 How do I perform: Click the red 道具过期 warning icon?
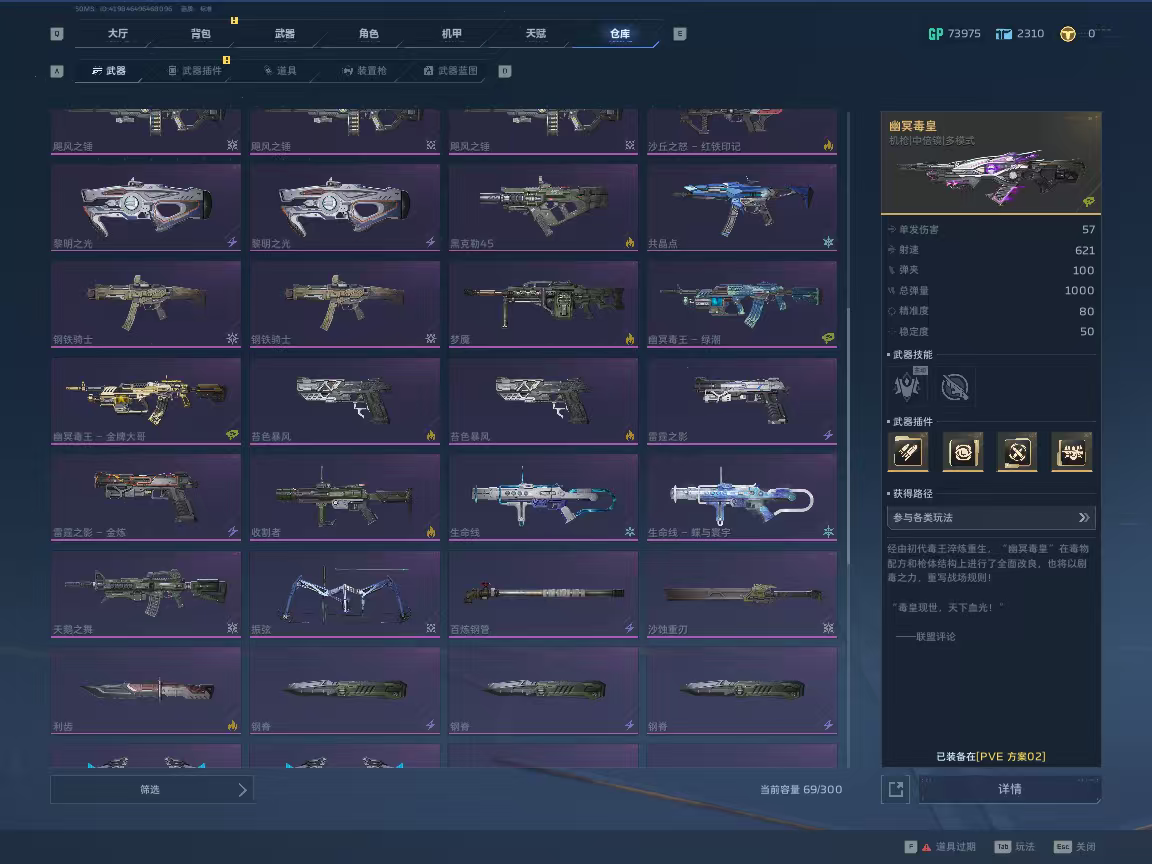point(927,847)
